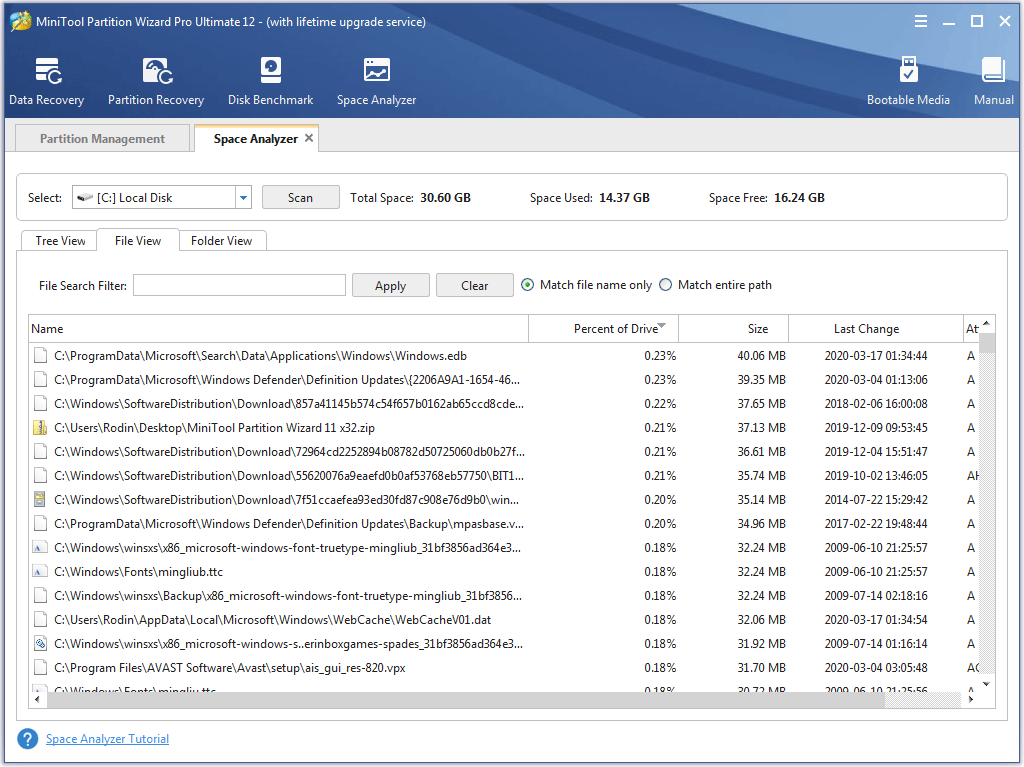Sort by Size column header
The image size is (1024, 767).
coord(733,329)
